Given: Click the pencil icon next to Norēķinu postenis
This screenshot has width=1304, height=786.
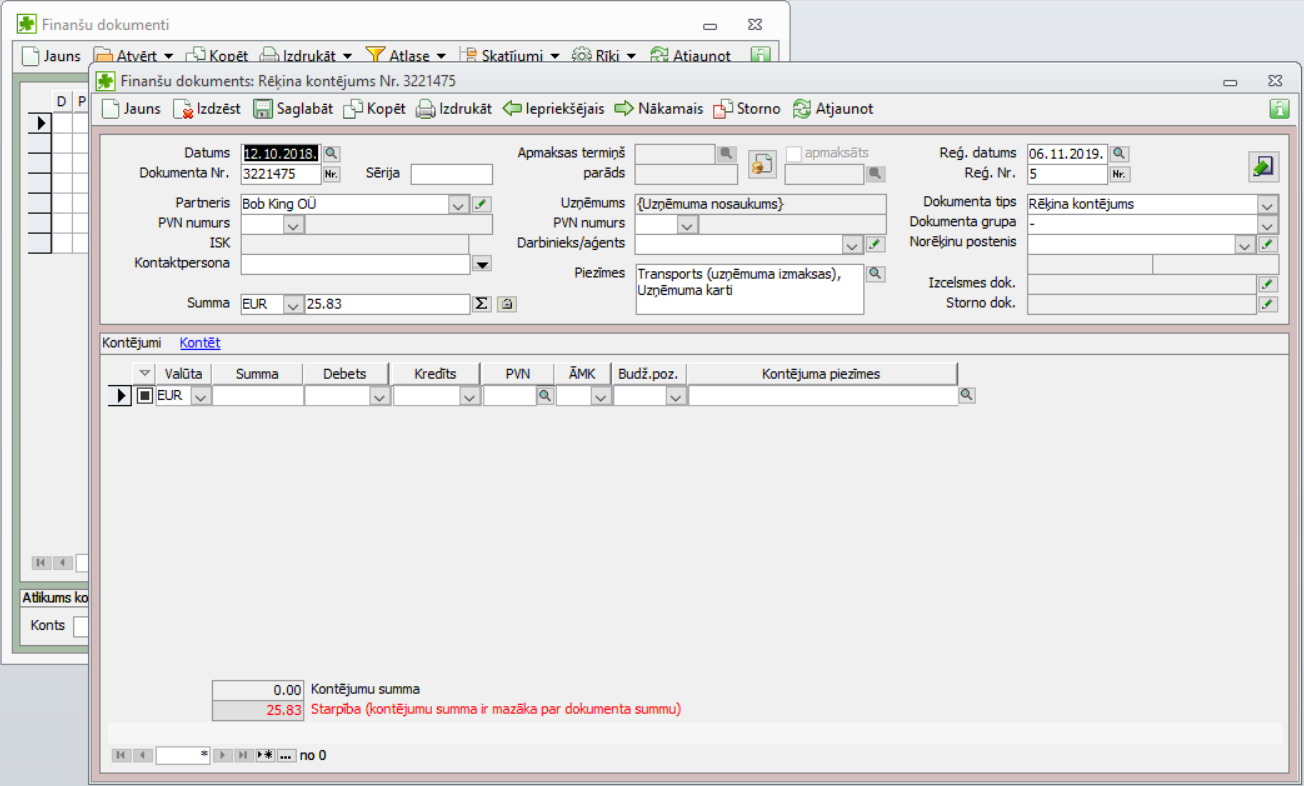Looking at the screenshot, I should click(x=1267, y=244).
